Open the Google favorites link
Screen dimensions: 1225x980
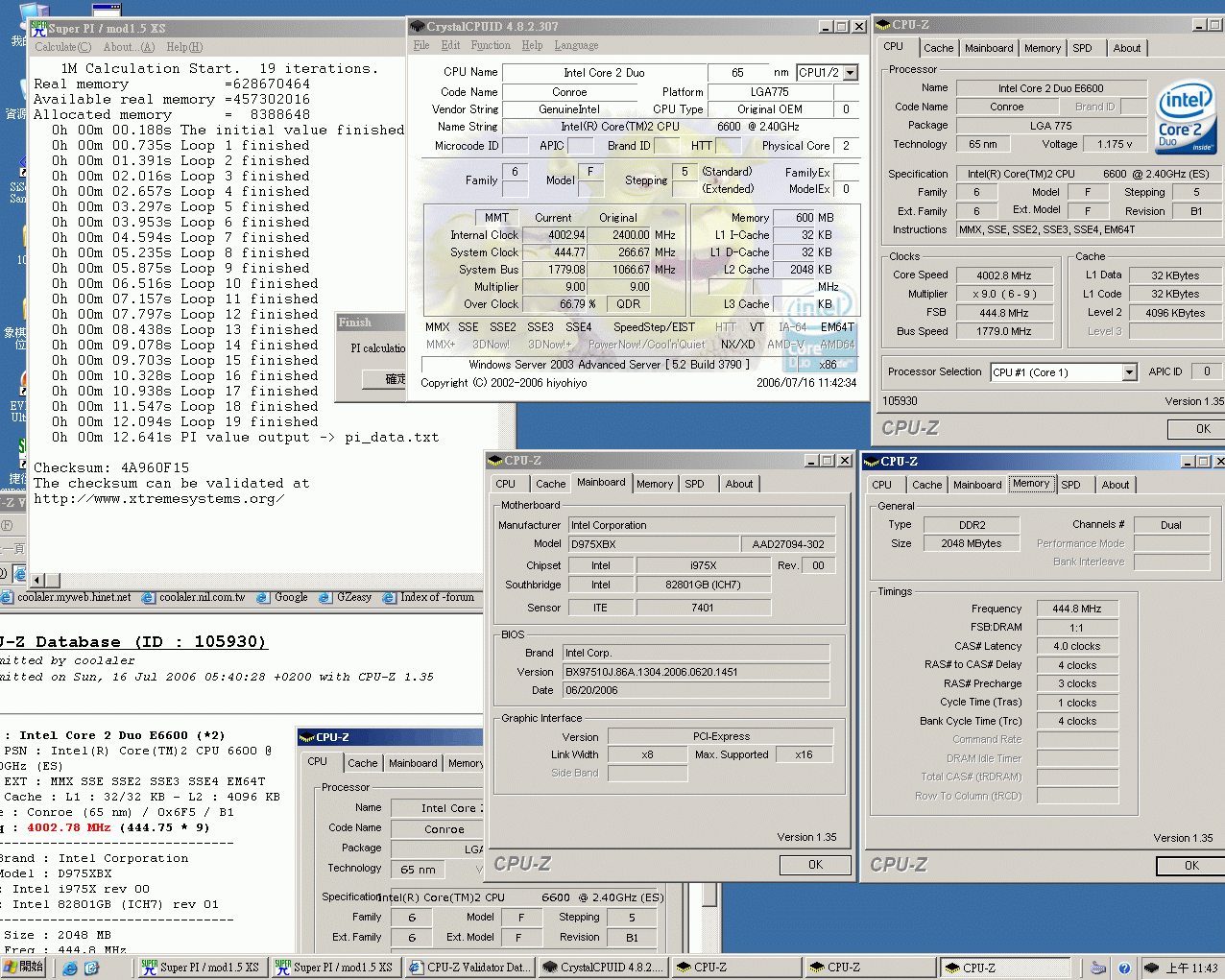pyautogui.click(x=283, y=597)
